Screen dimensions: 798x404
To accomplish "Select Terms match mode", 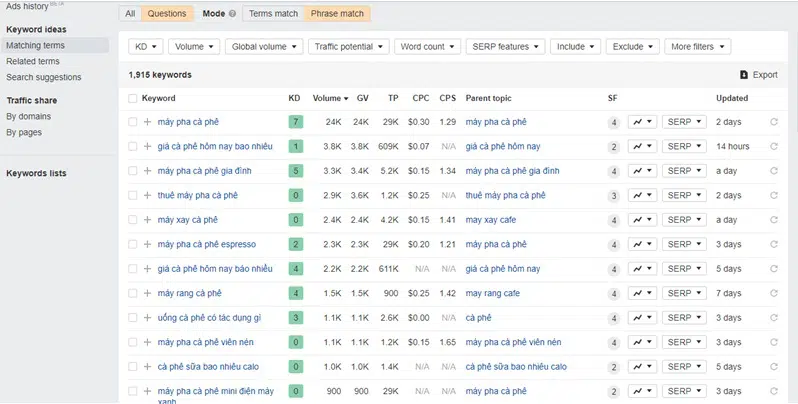I will click(273, 14).
